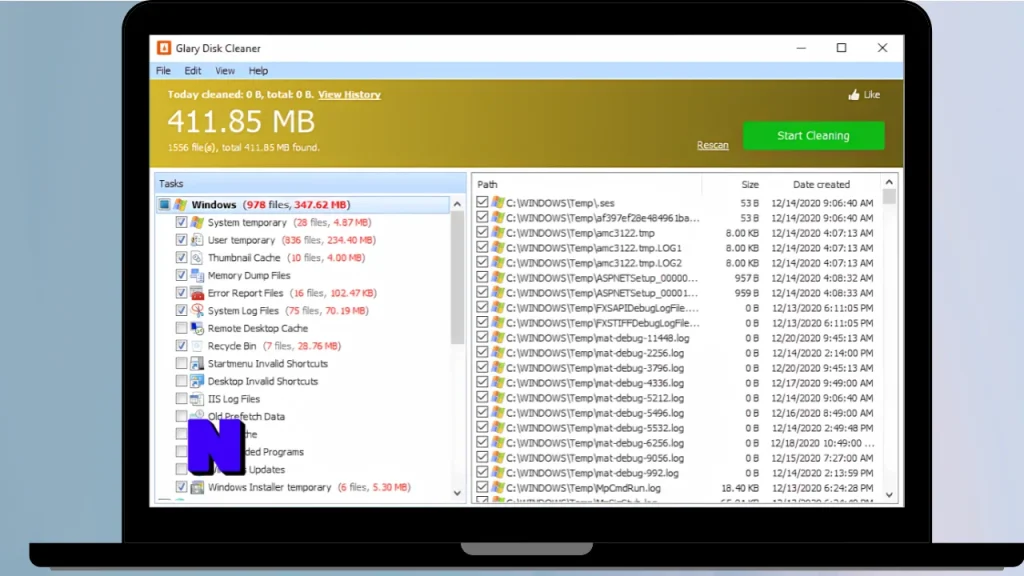Open the Help menu

click(x=258, y=71)
